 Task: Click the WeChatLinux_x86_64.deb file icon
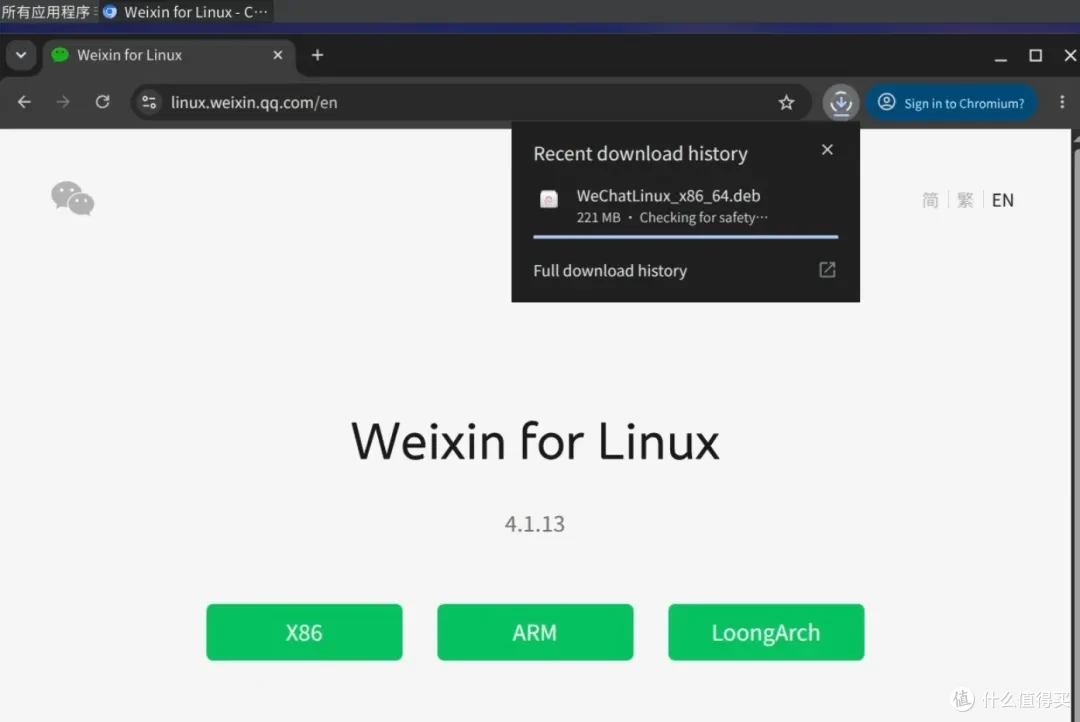(x=549, y=200)
